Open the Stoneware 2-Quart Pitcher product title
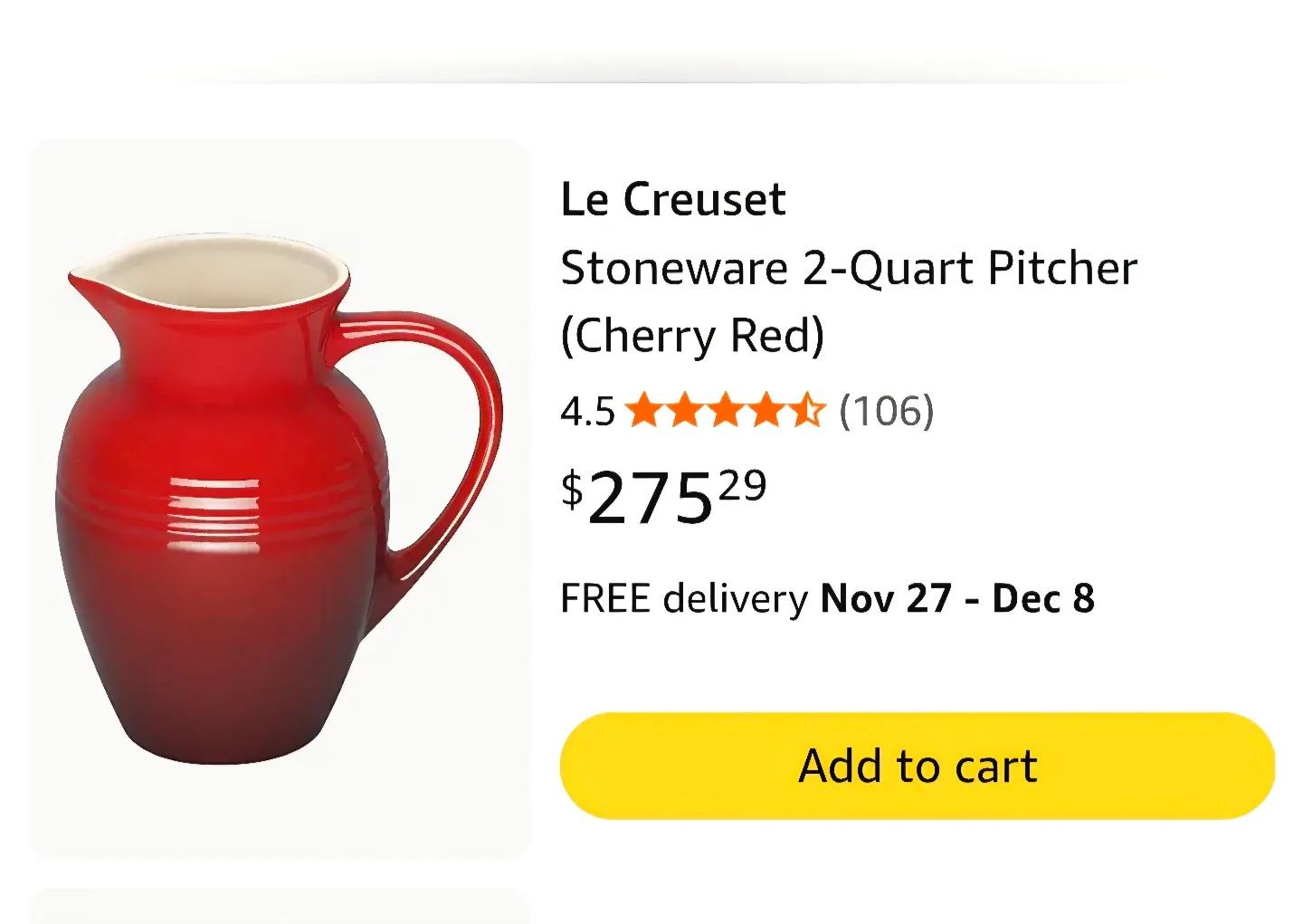Screen dimensions: 1303x924 coord(849,267)
